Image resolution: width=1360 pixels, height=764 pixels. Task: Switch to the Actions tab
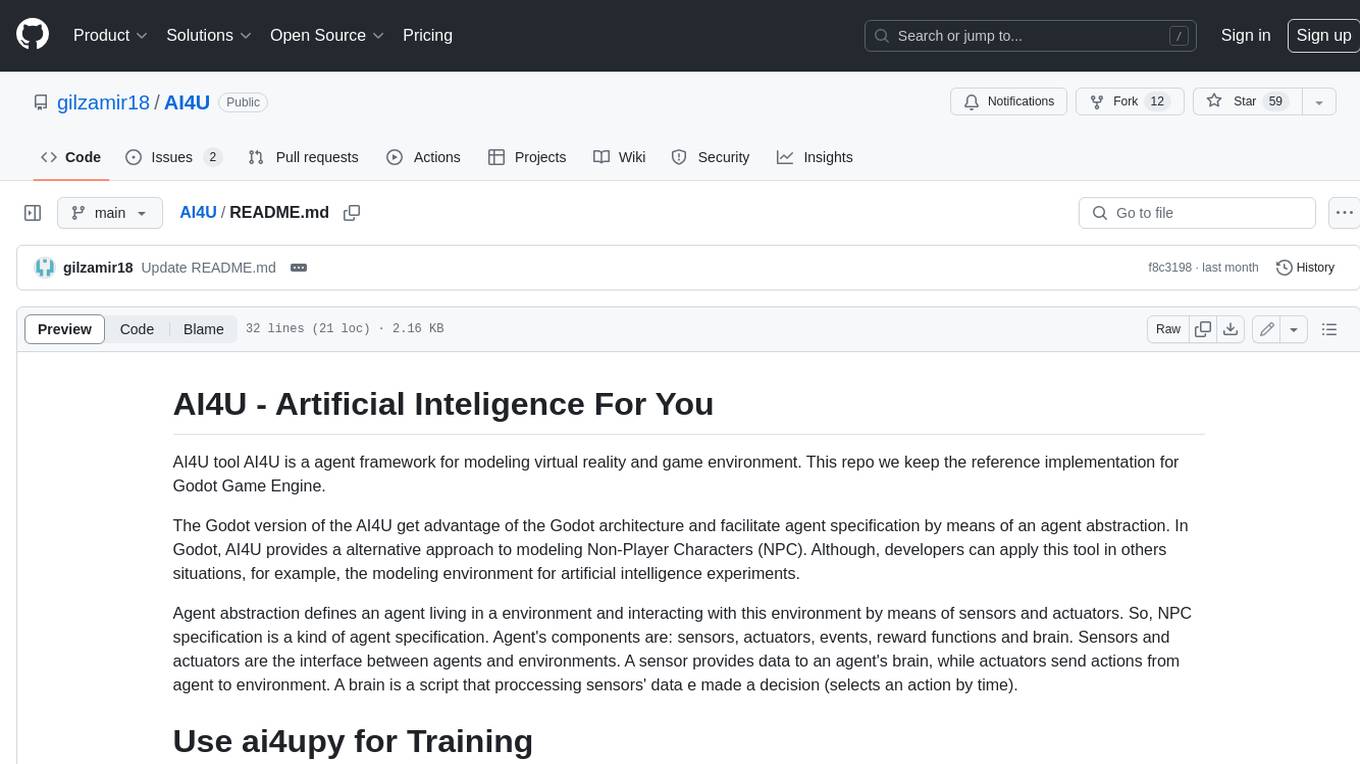click(x=423, y=157)
